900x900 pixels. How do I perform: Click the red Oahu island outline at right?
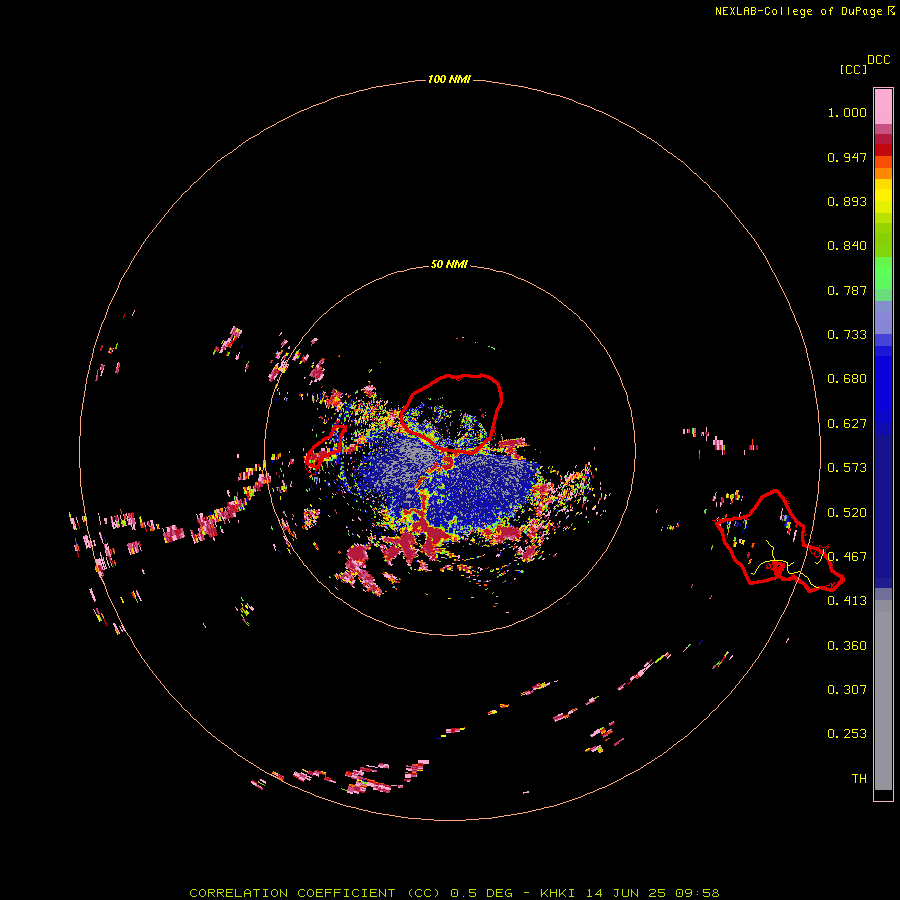pyautogui.click(x=778, y=541)
